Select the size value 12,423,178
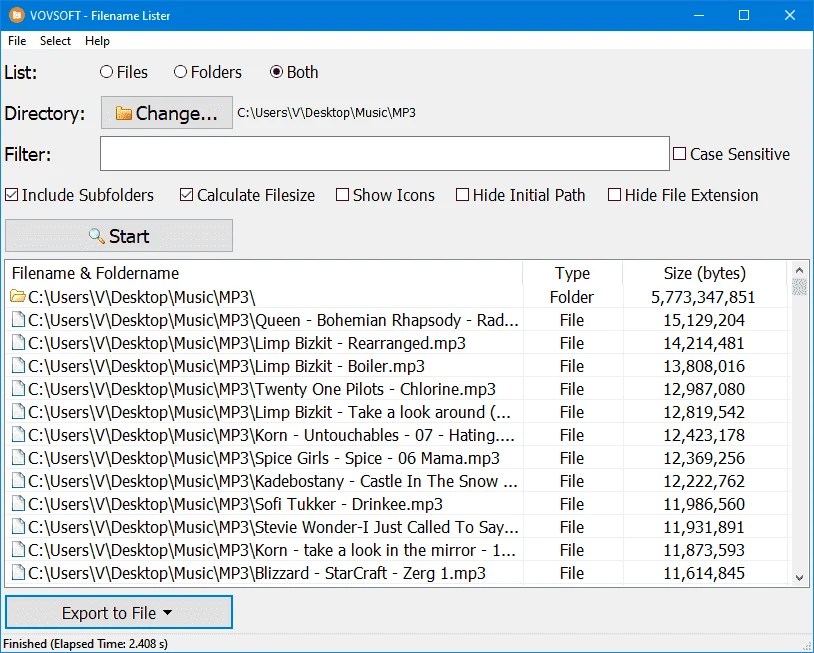Viewport: 814px width, 653px height. 704,434
